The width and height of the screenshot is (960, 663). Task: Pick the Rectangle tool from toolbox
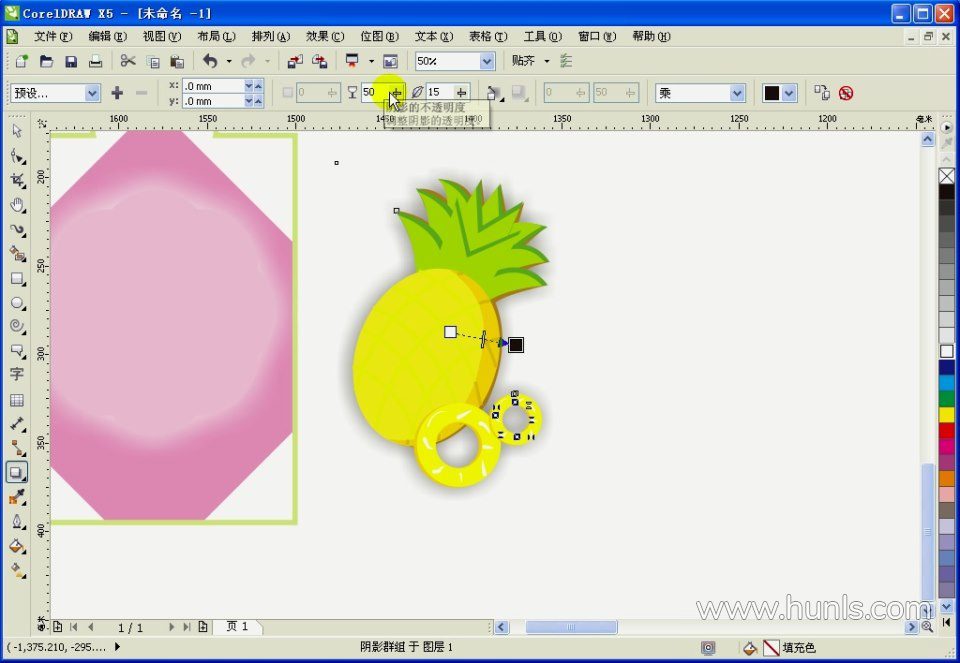click(x=17, y=278)
